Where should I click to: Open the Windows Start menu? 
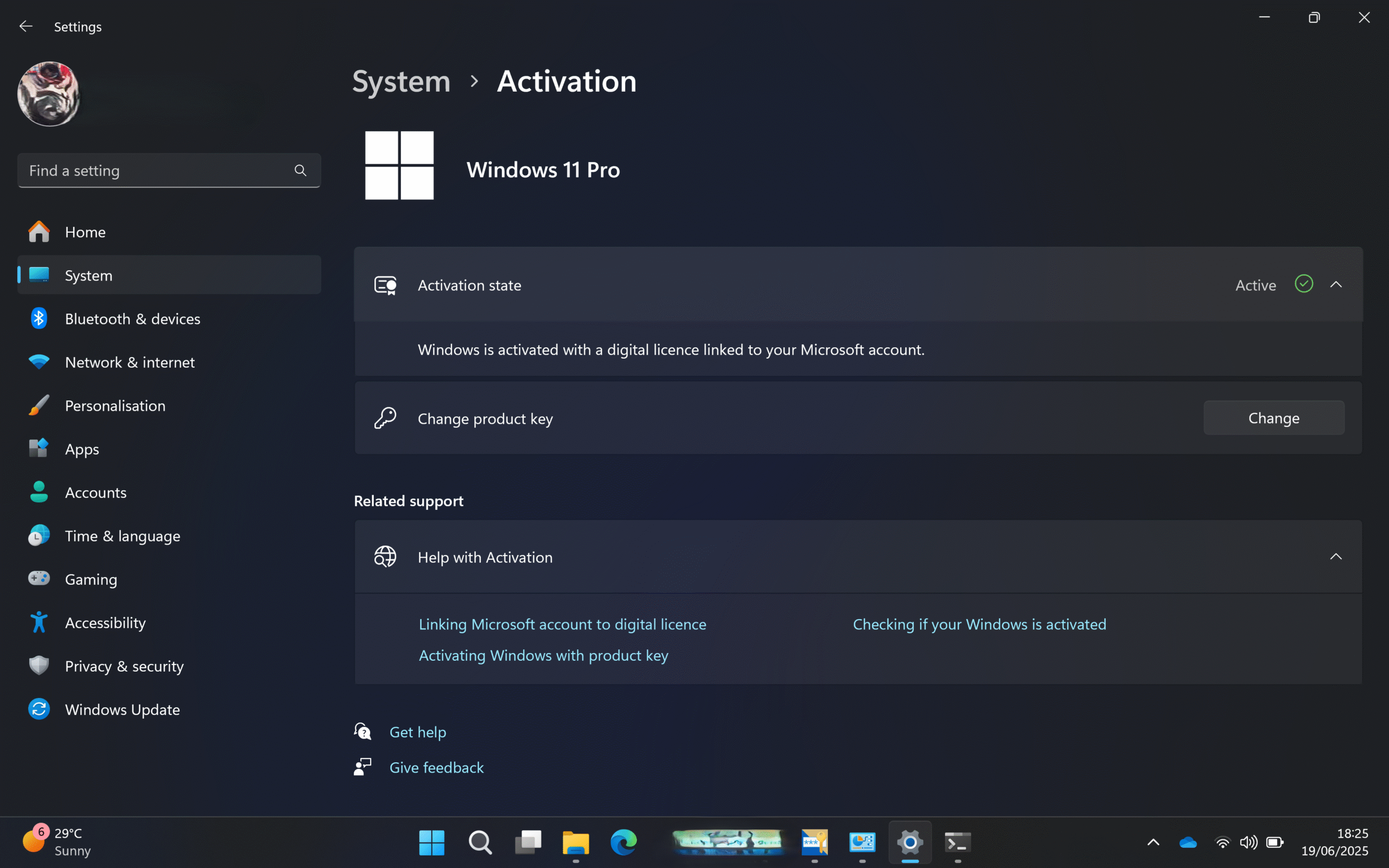click(x=432, y=843)
